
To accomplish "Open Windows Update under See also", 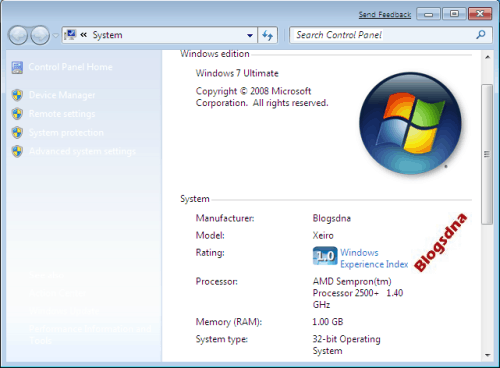I will click(64, 311).
